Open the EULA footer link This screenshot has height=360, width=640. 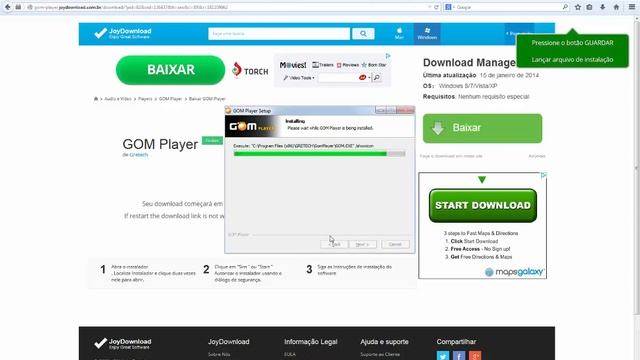tap(290, 354)
